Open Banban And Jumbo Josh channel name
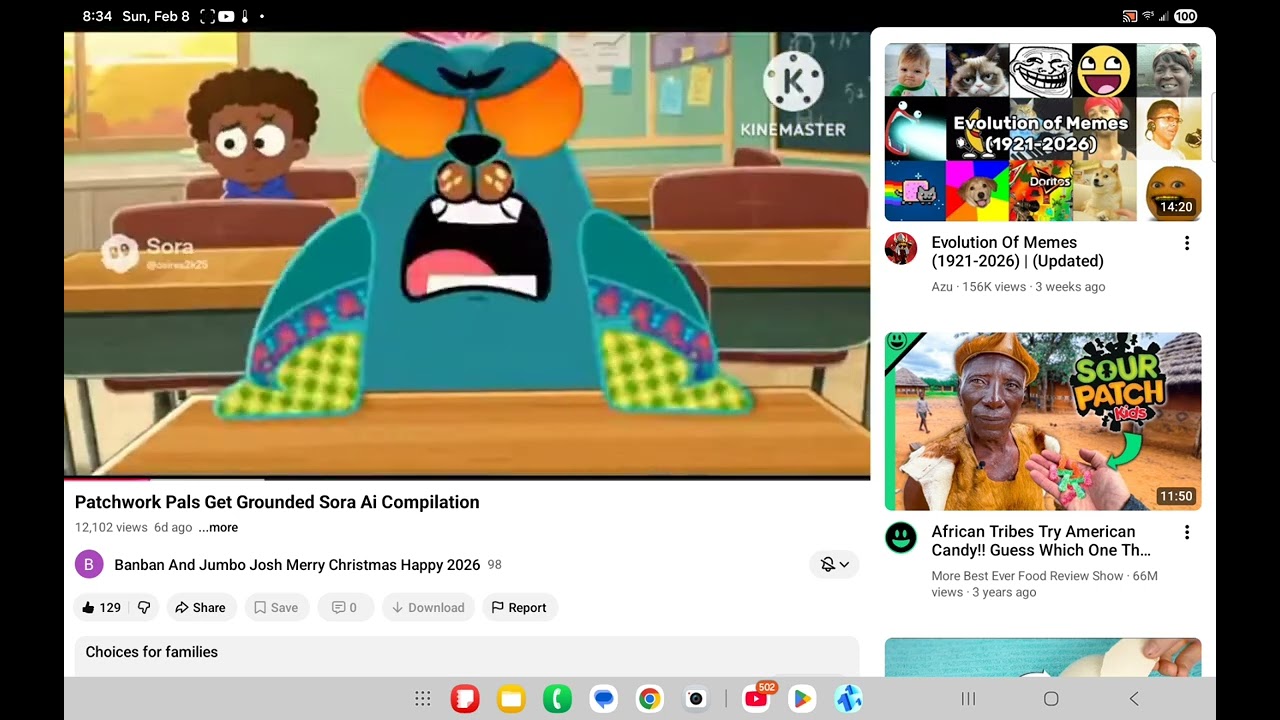 pos(297,565)
